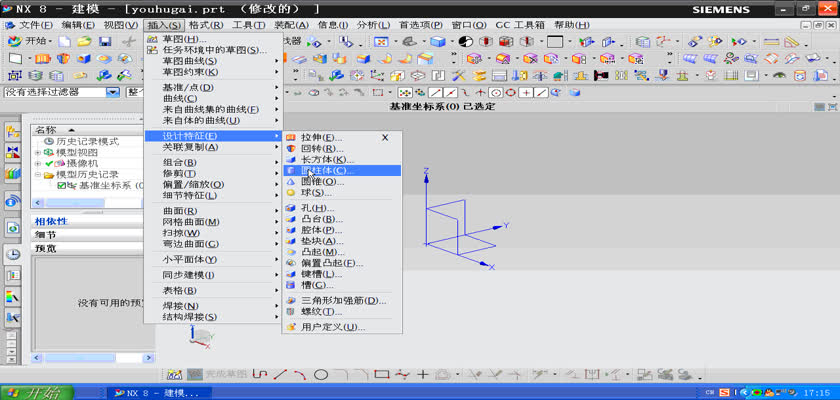840x400 pixels.
Task: Click the New file icon in the toolbar
Action: click(64, 41)
